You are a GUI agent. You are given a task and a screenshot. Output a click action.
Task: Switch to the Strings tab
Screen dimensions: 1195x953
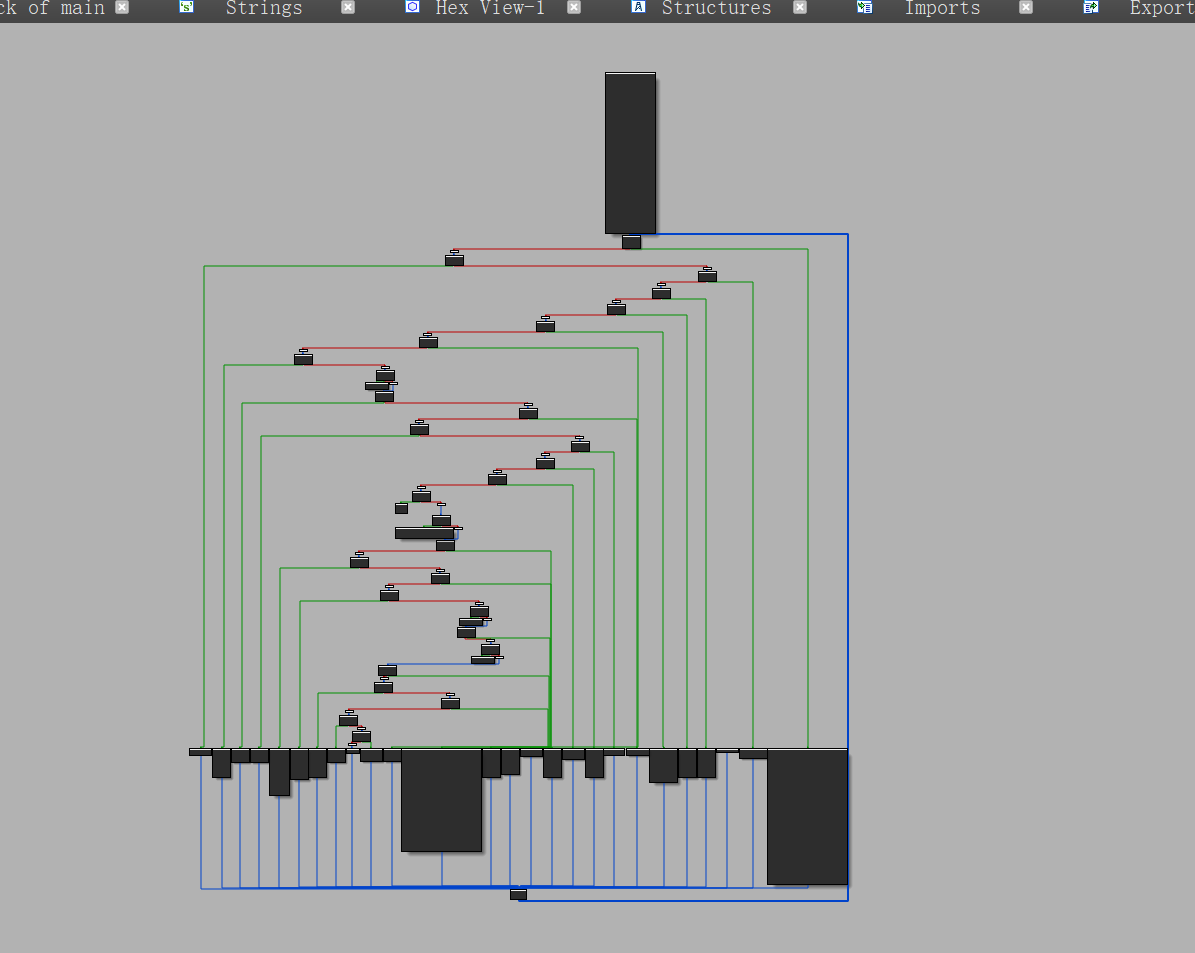coord(264,8)
